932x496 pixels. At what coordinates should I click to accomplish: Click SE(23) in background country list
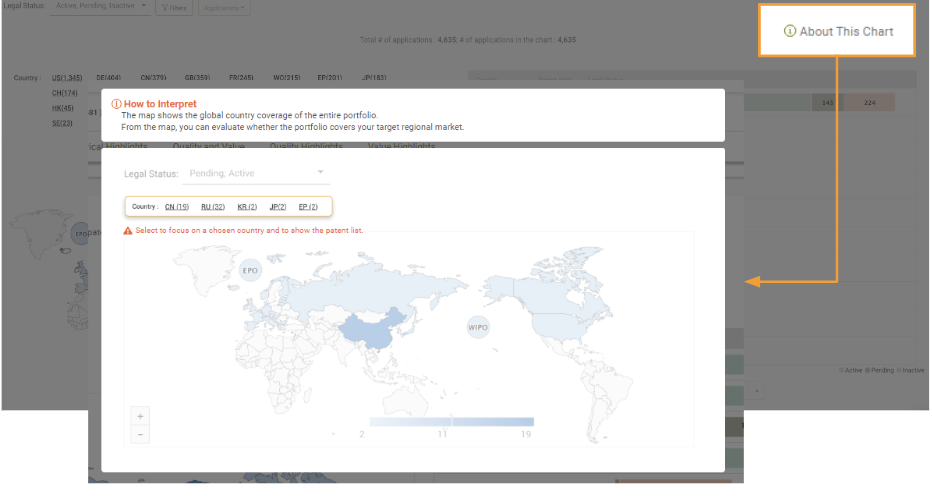coord(62,124)
